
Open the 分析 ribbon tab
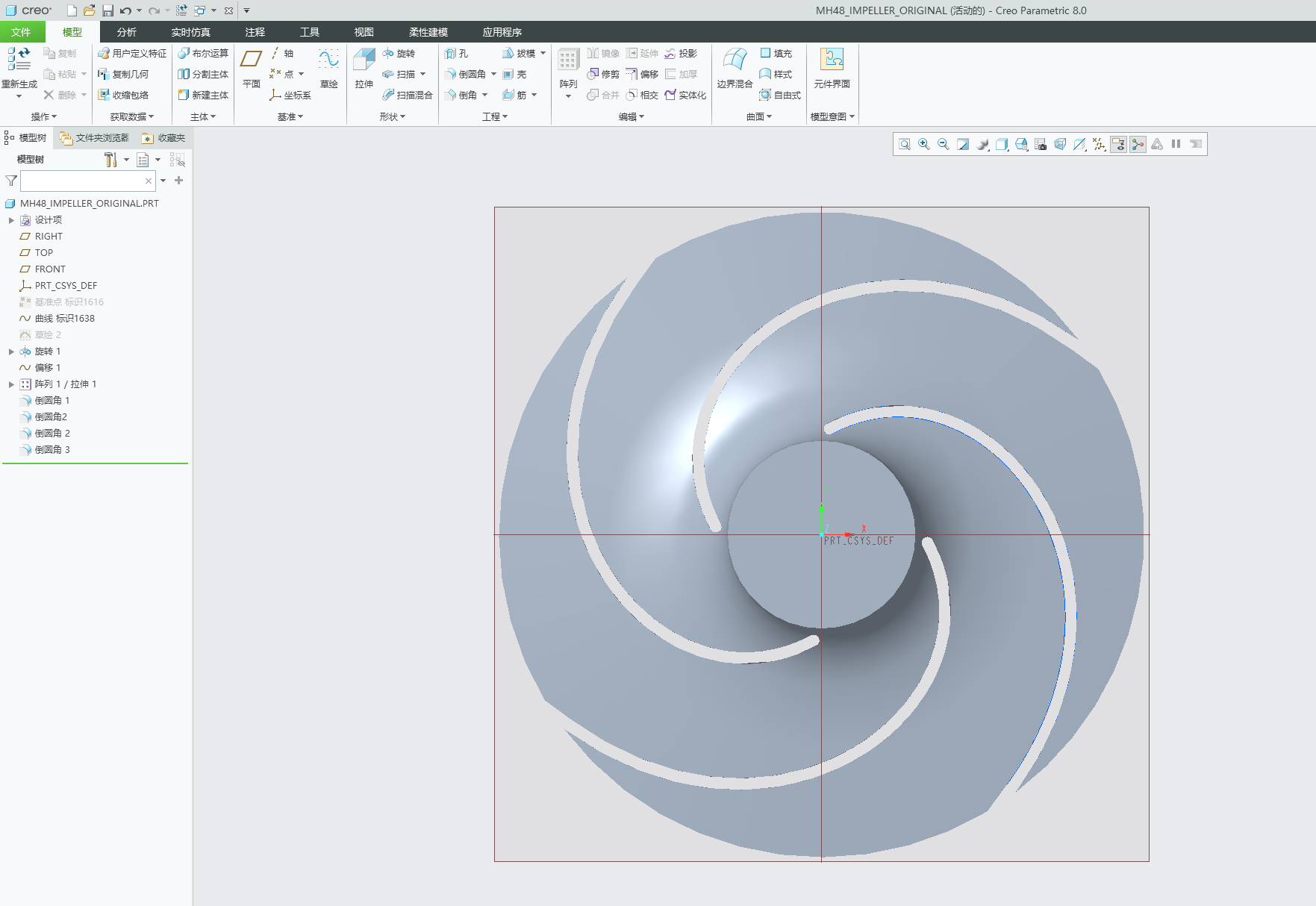pos(126,32)
